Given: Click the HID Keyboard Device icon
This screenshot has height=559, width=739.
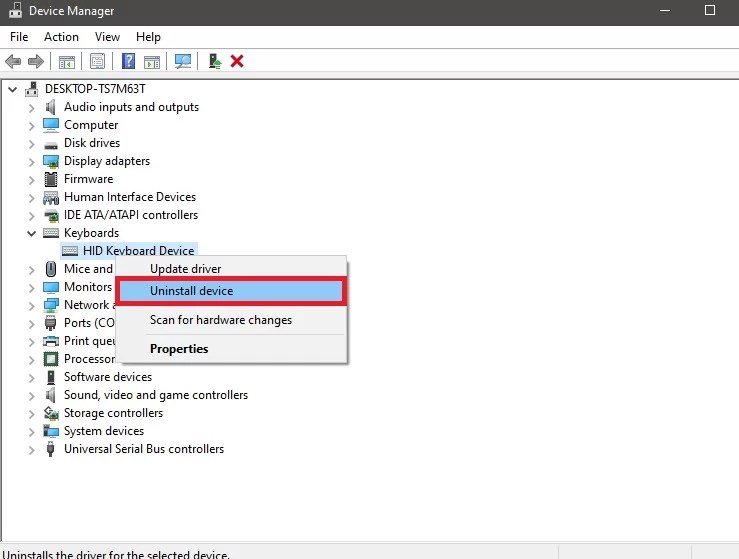Looking at the screenshot, I should click(70, 251).
